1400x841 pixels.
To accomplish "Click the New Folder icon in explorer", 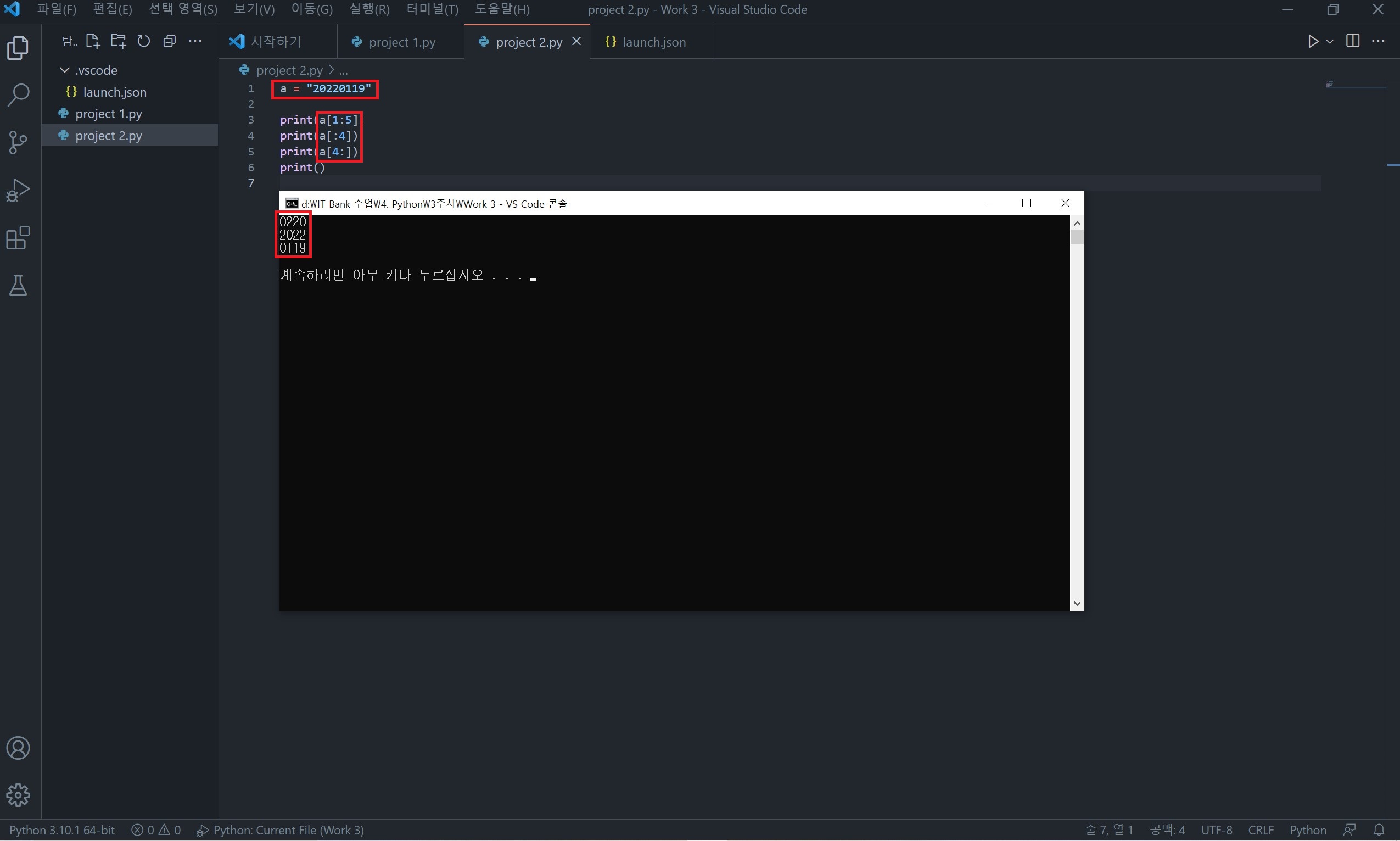I will pos(119,41).
